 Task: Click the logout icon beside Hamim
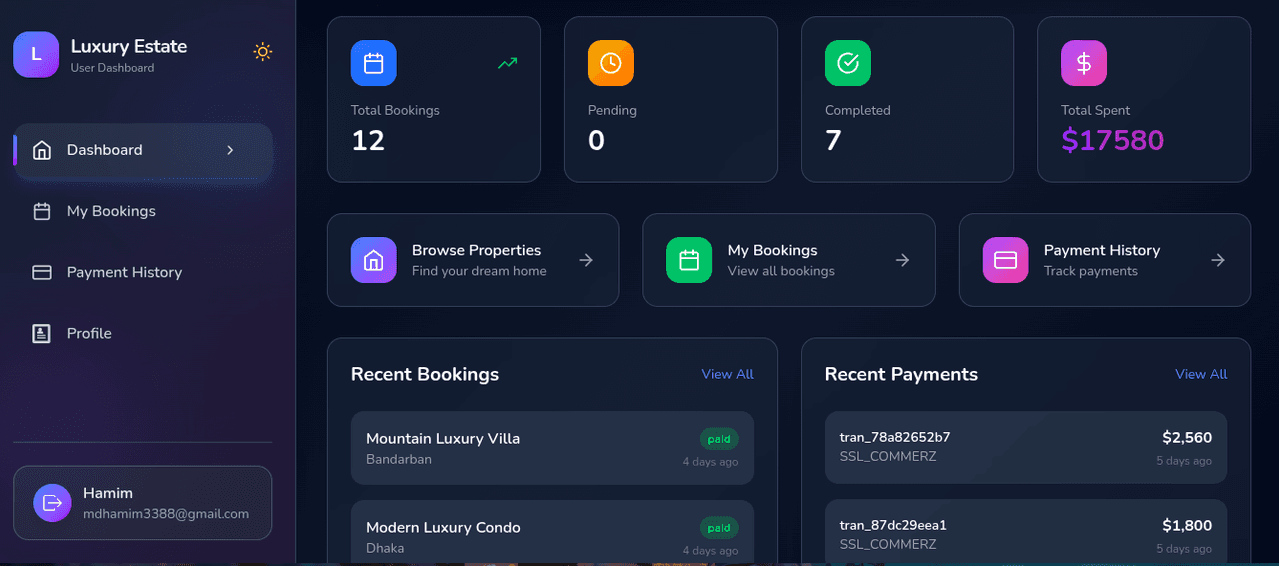pyautogui.click(x=52, y=503)
